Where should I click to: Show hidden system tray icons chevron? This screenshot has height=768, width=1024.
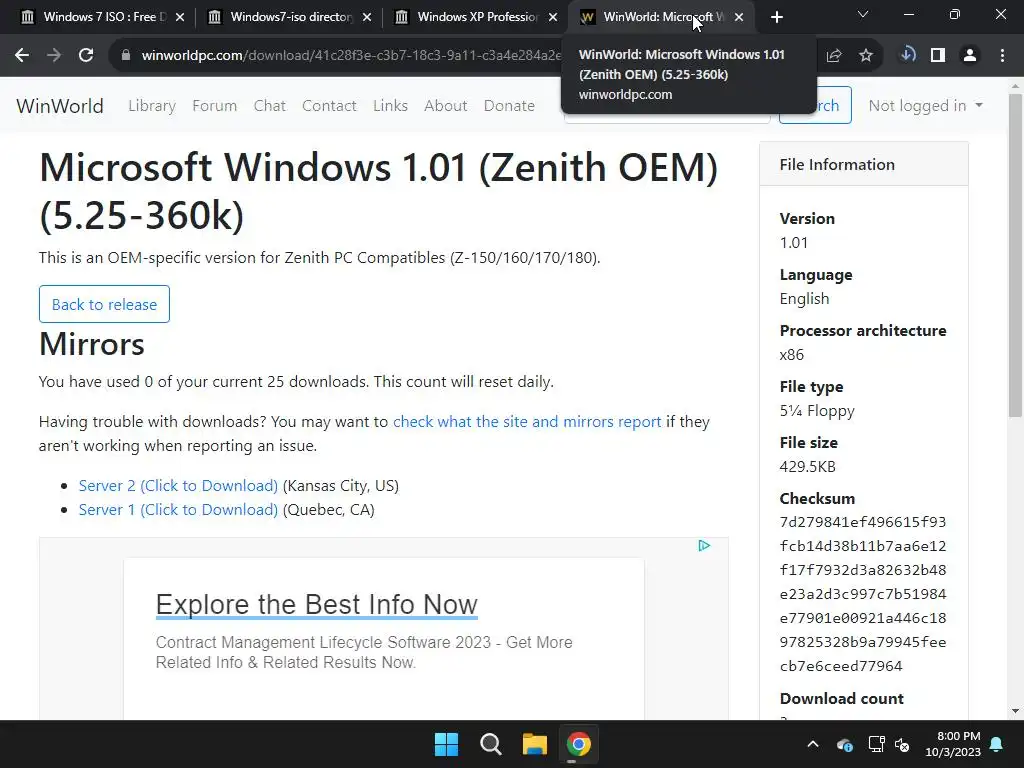click(813, 744)
